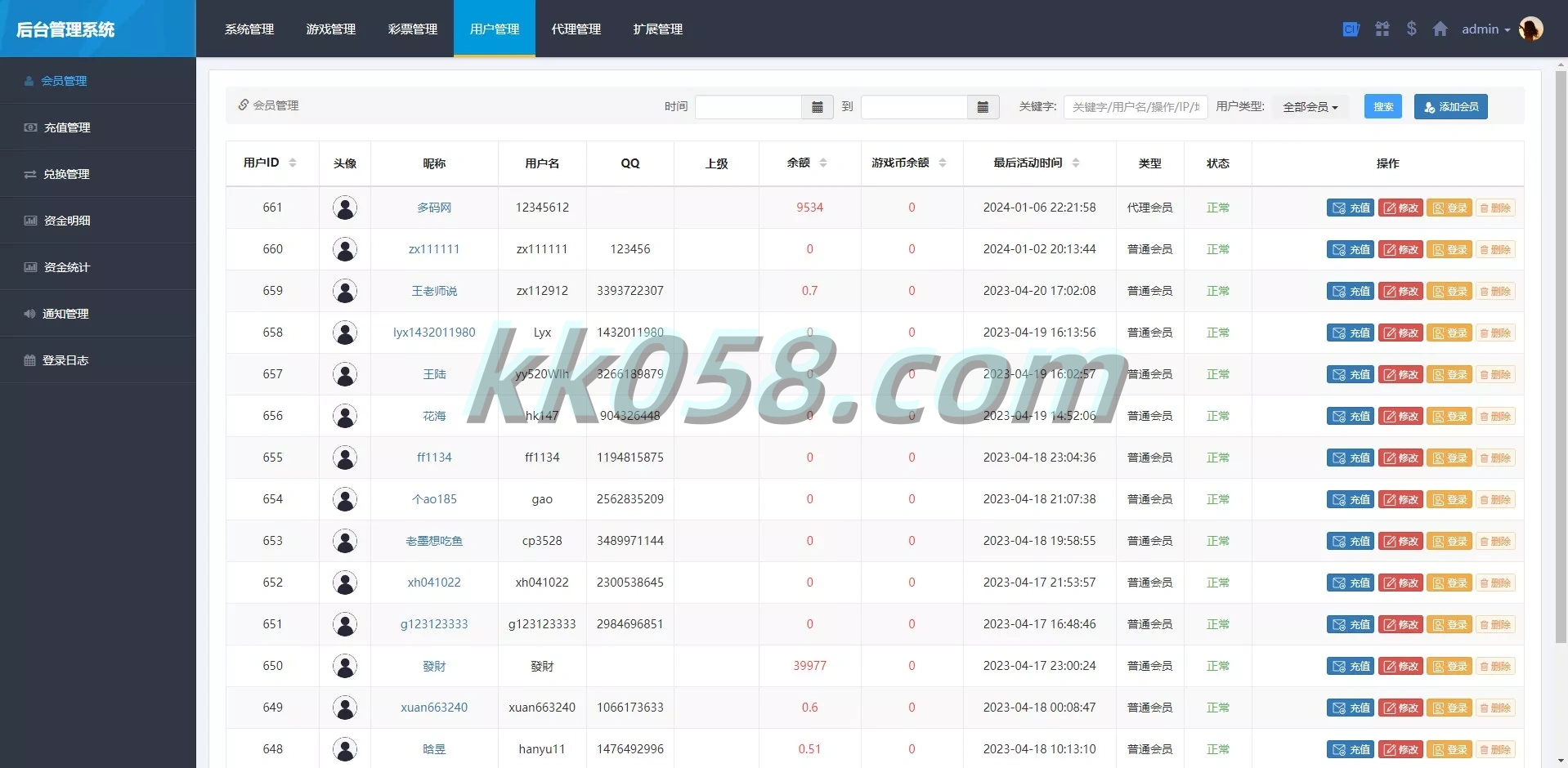Open 兑换管理 in the sidebar
Viewport: 1568px width, 768px height.
98,174
